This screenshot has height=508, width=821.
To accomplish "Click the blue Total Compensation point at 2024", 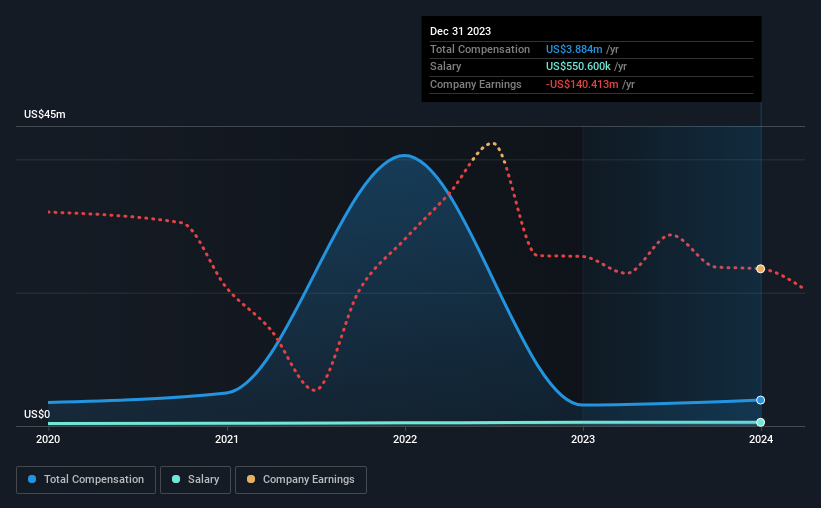I will pos(760,400).
